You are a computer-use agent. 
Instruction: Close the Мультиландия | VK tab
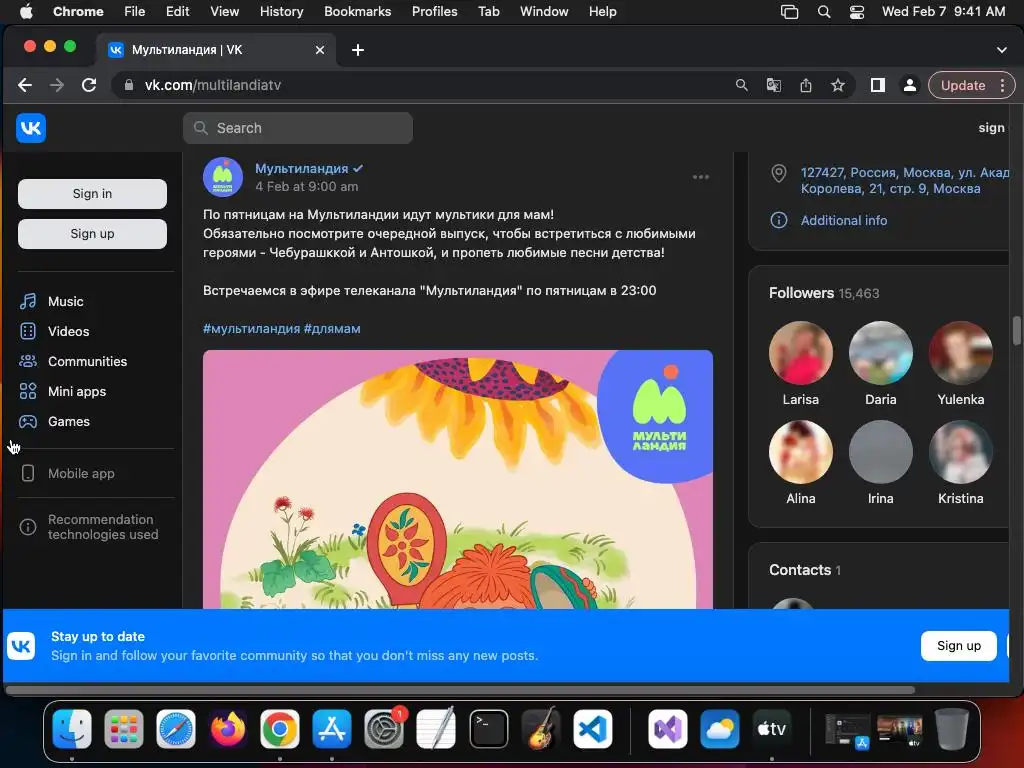click(320, 50)
